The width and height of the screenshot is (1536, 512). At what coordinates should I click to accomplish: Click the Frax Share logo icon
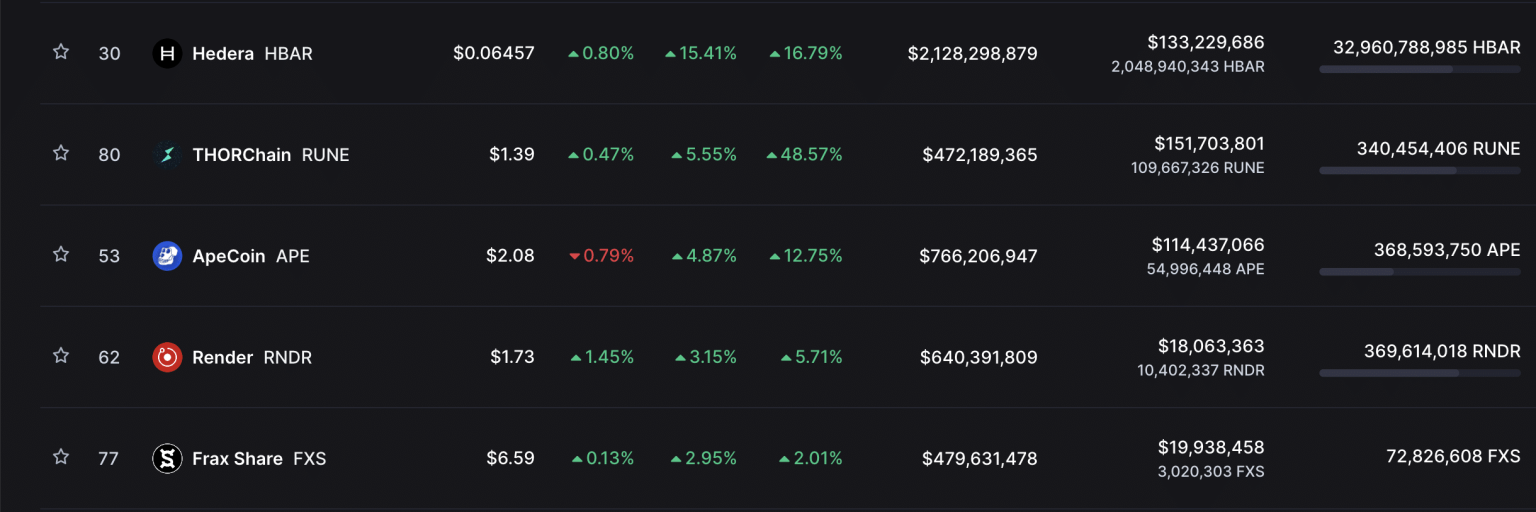tap(167, 459)
